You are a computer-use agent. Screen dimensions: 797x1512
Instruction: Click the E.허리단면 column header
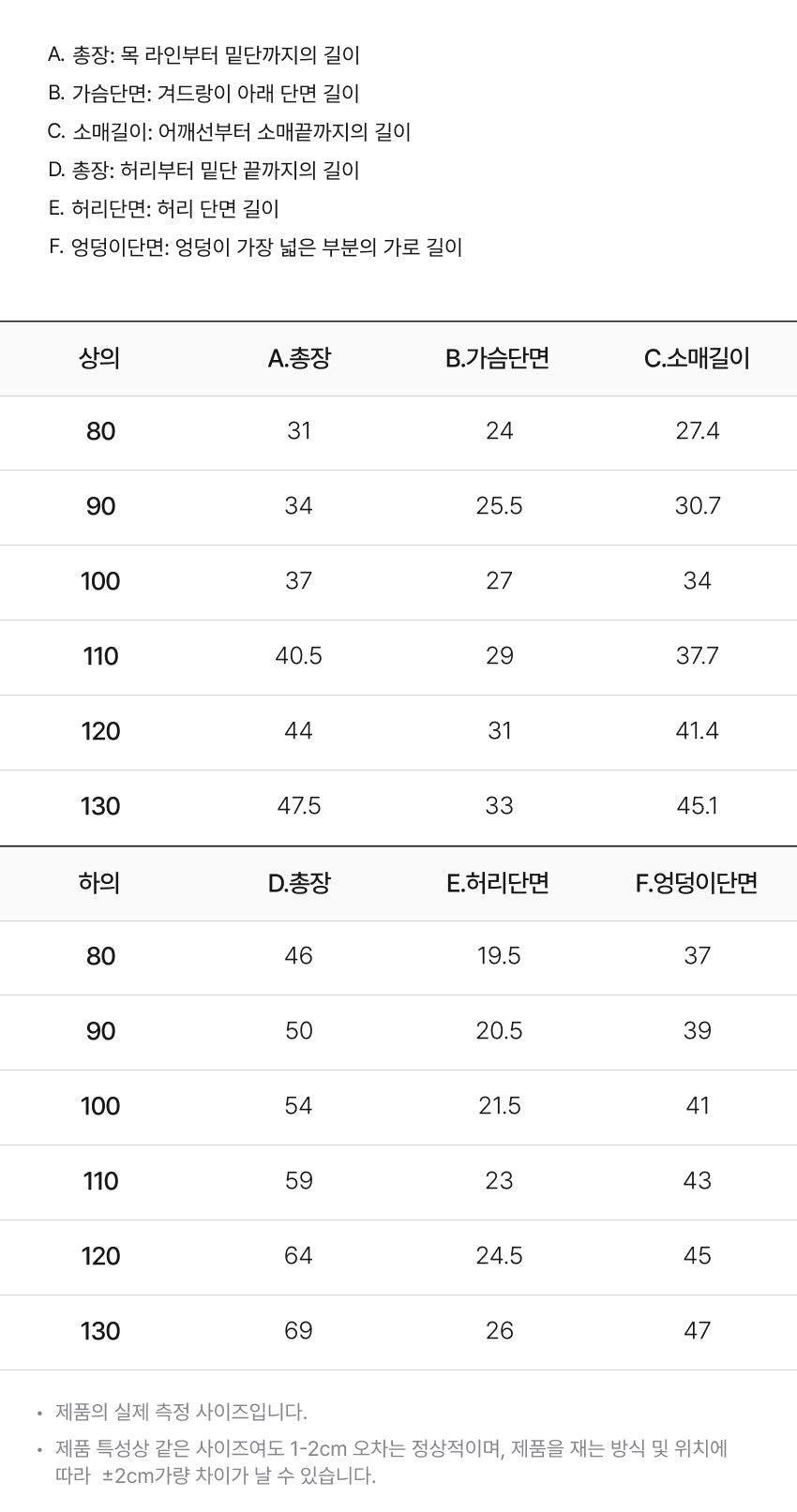click(x=498, y=883)
